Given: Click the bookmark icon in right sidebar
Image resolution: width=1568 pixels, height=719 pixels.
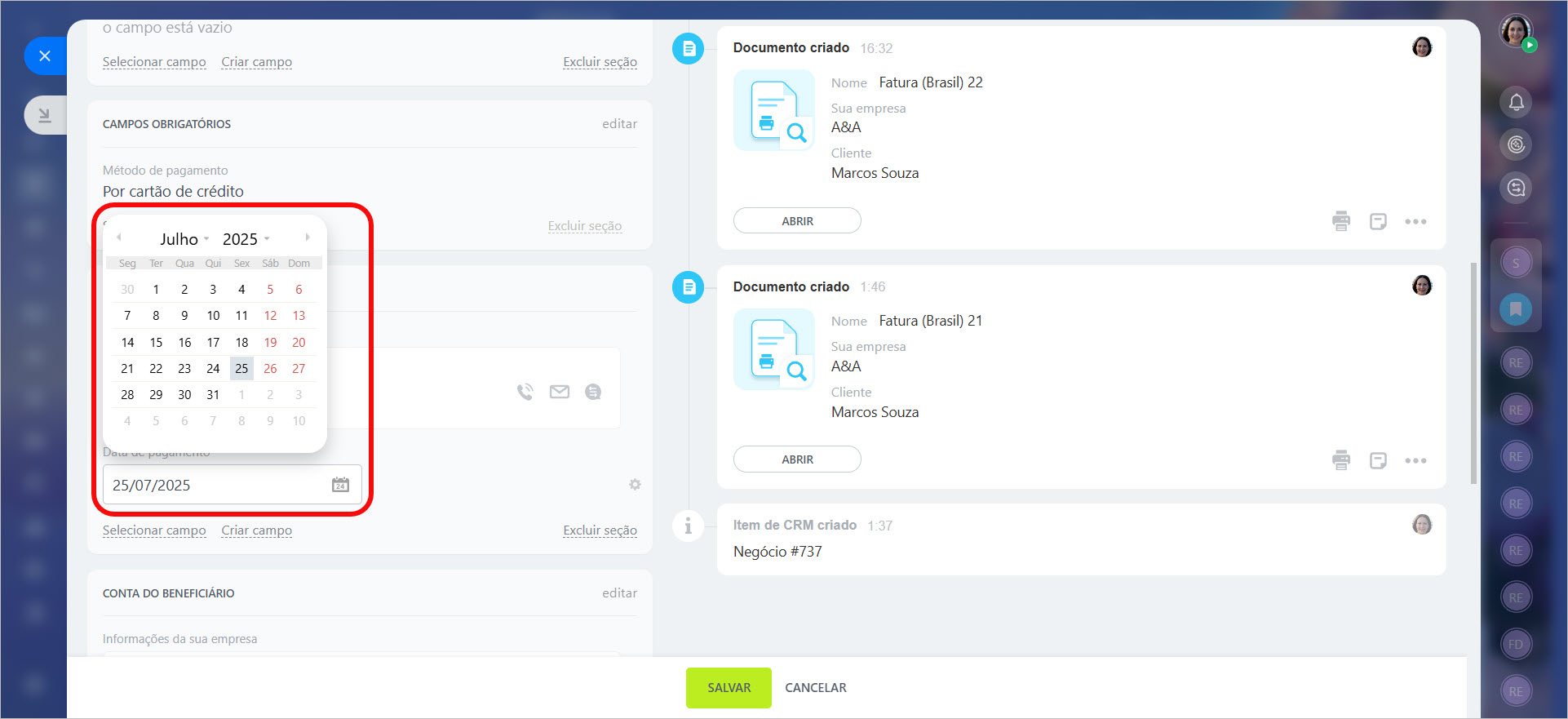Looking at the screenshot, I should [1516, 309].
